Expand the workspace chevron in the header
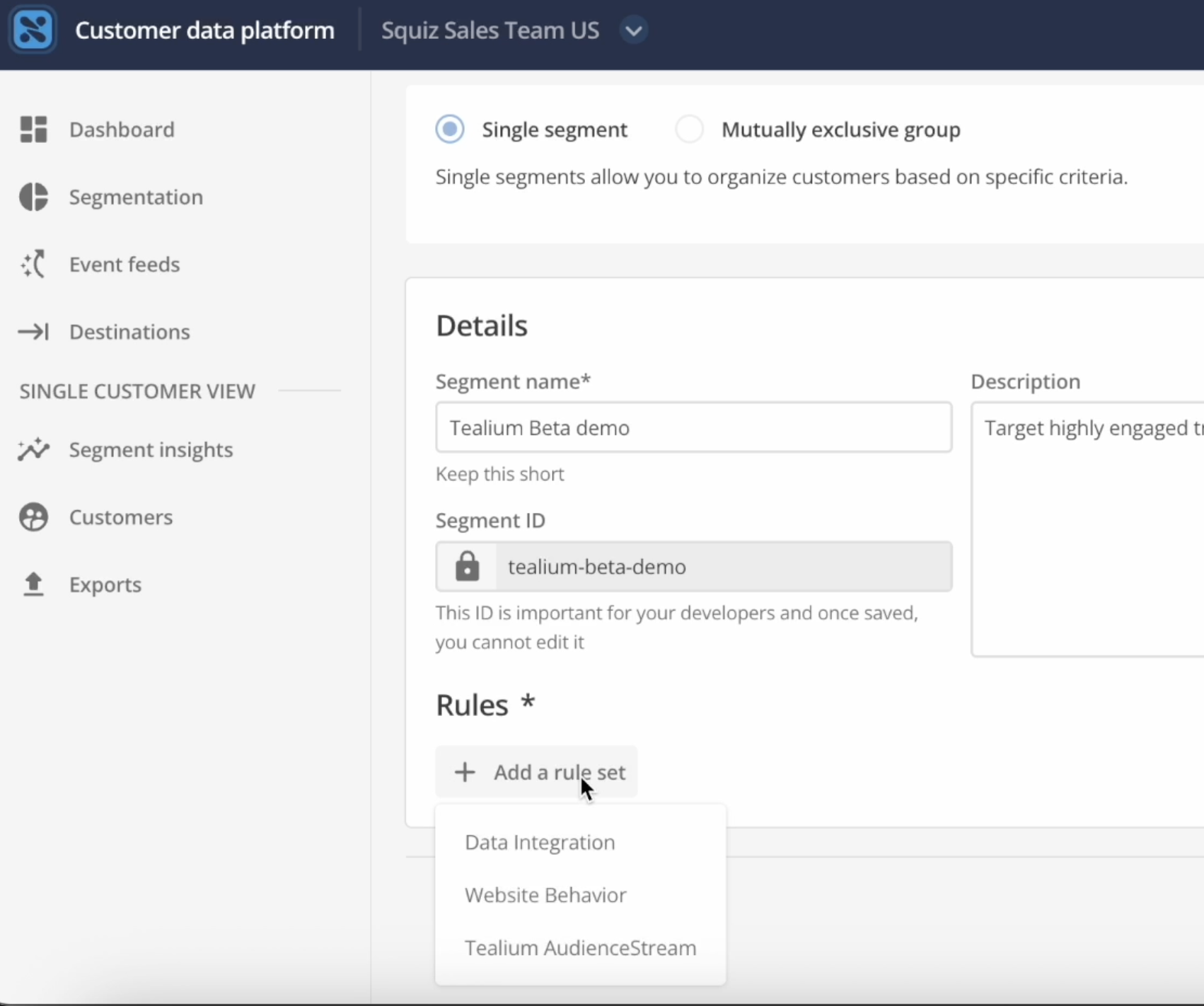The image size is (1204, 1006). click(x=632, y=30)
